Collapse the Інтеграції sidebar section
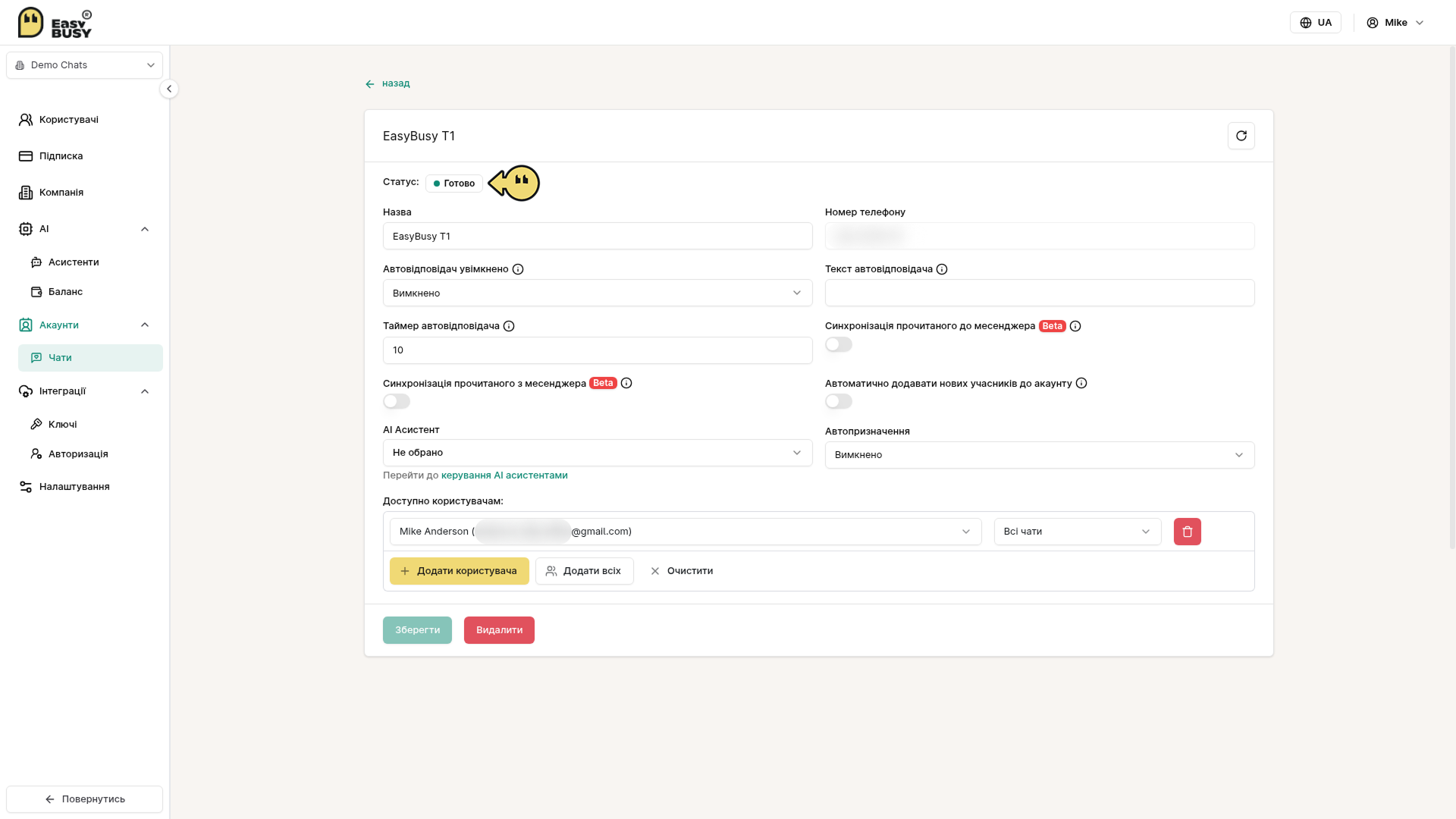 pos(145,391)
